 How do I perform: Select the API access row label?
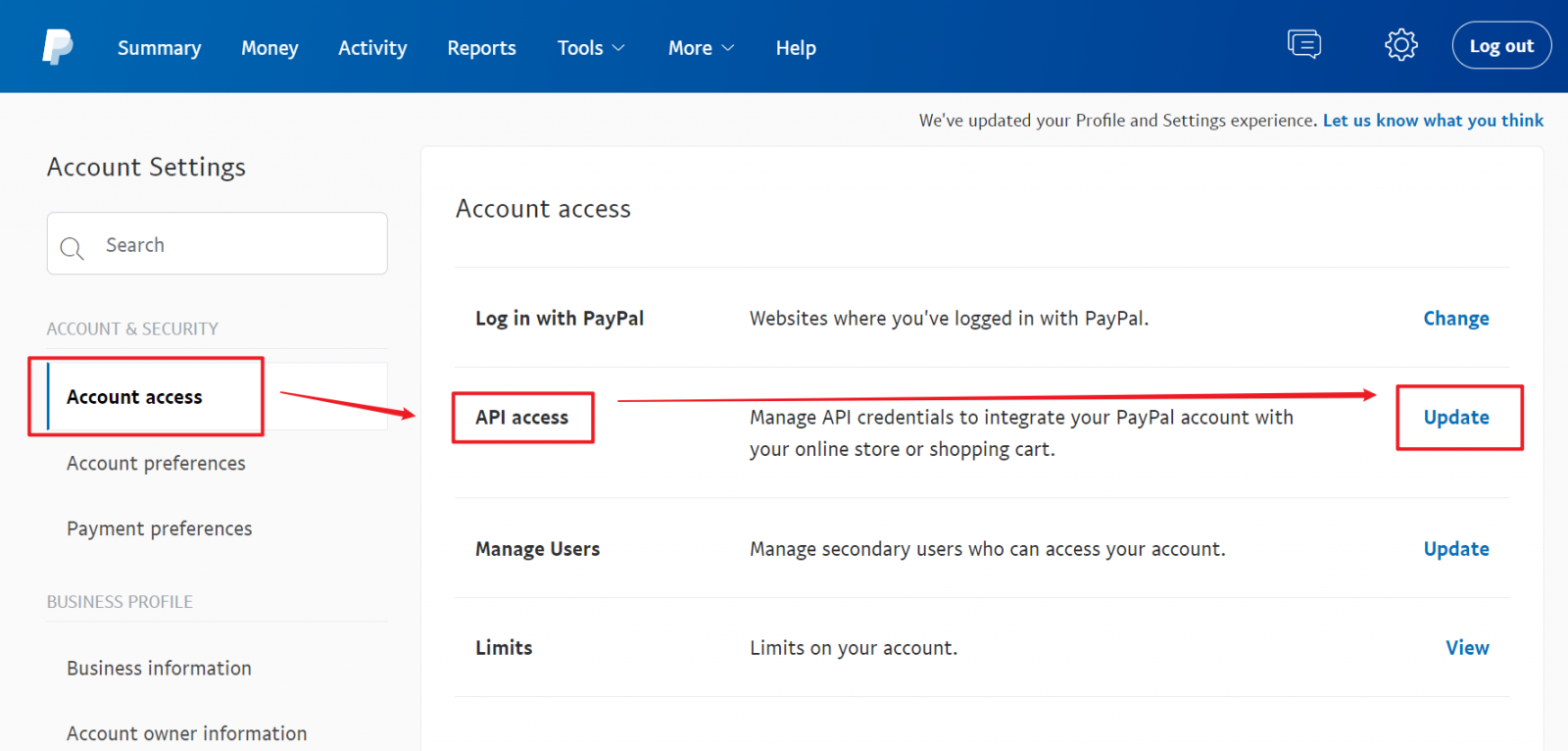click(521, 418)
